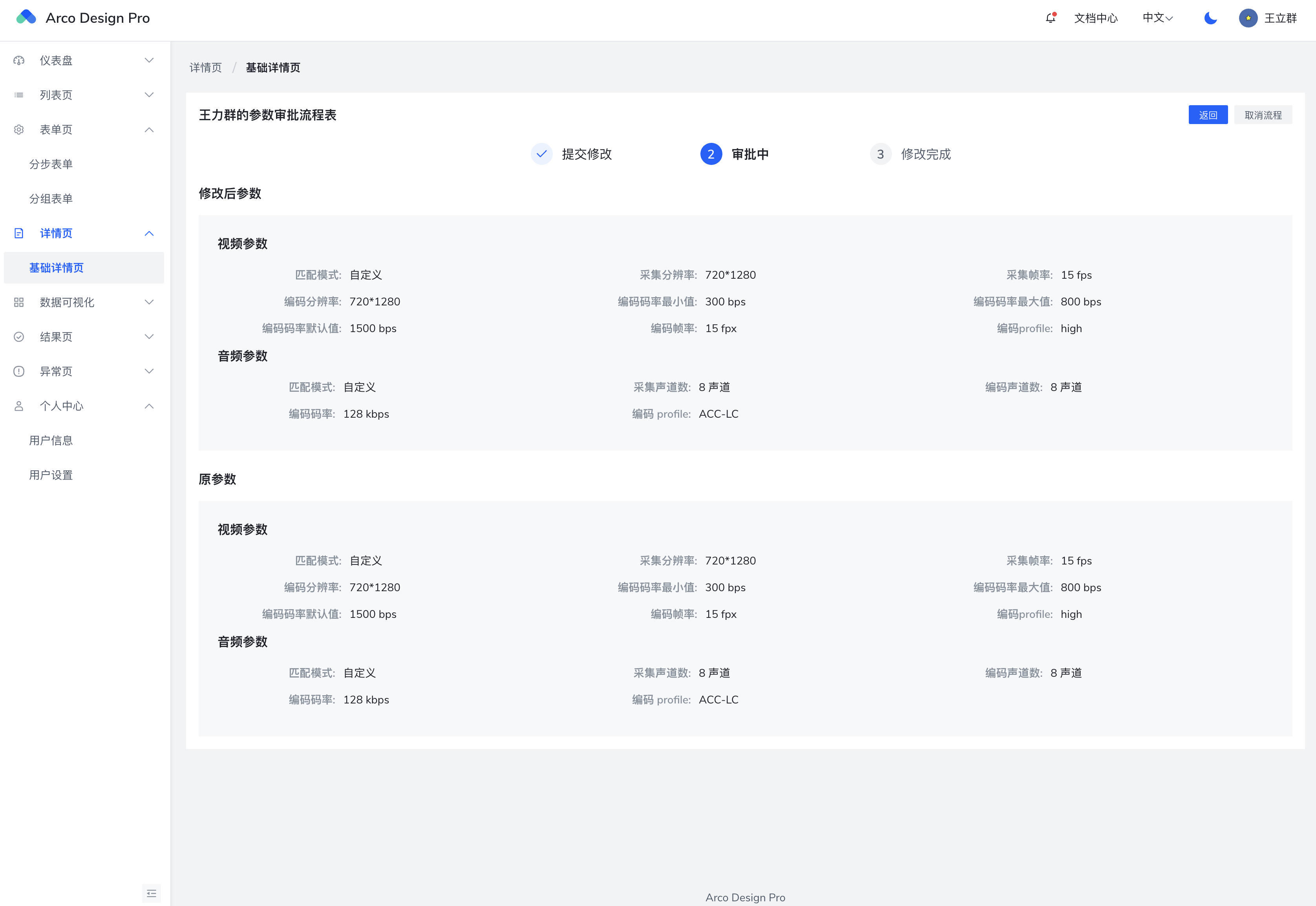Click the 数据可视化 panel icon

(19, 302)
